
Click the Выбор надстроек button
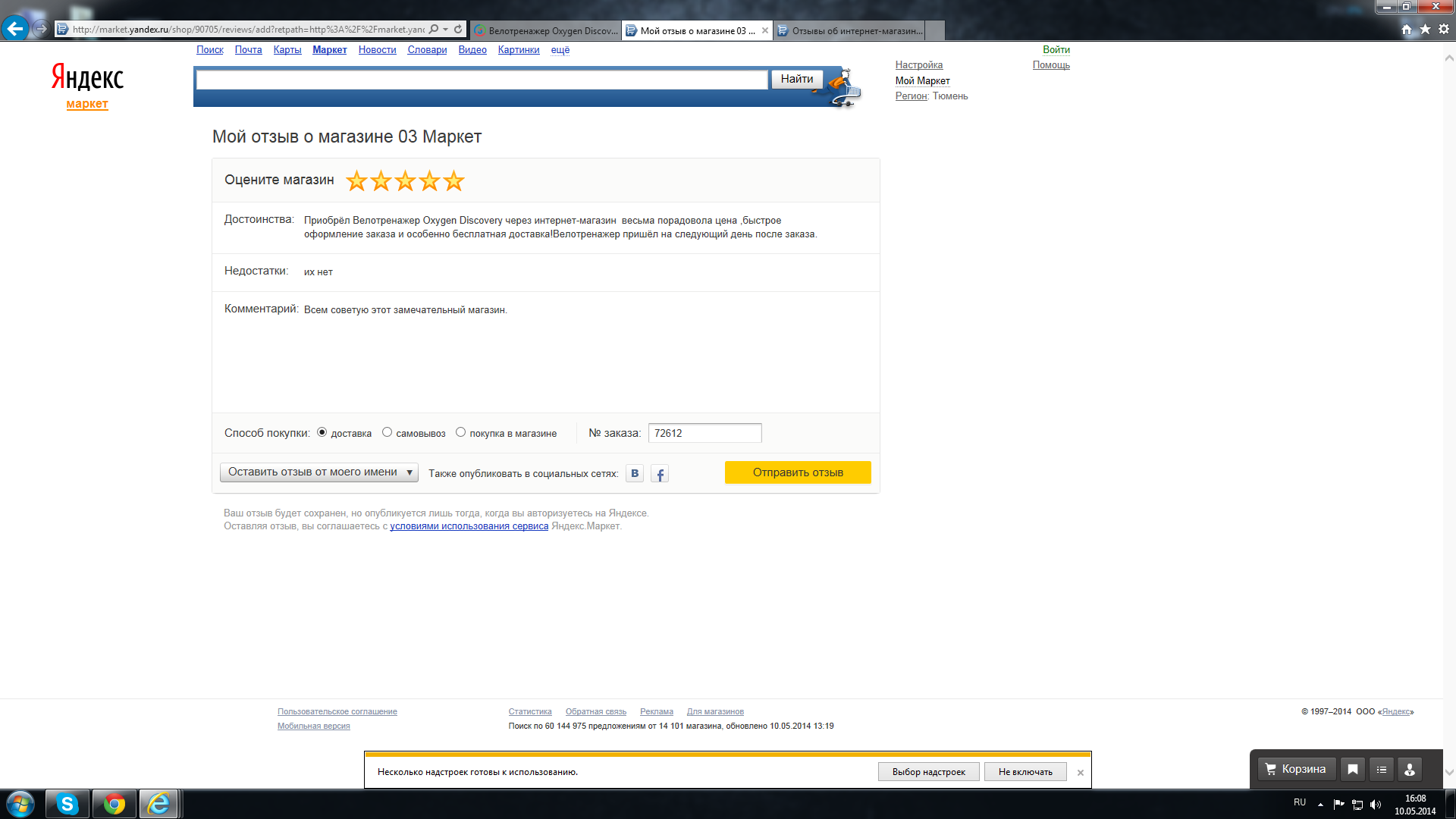tap(929, 772)
